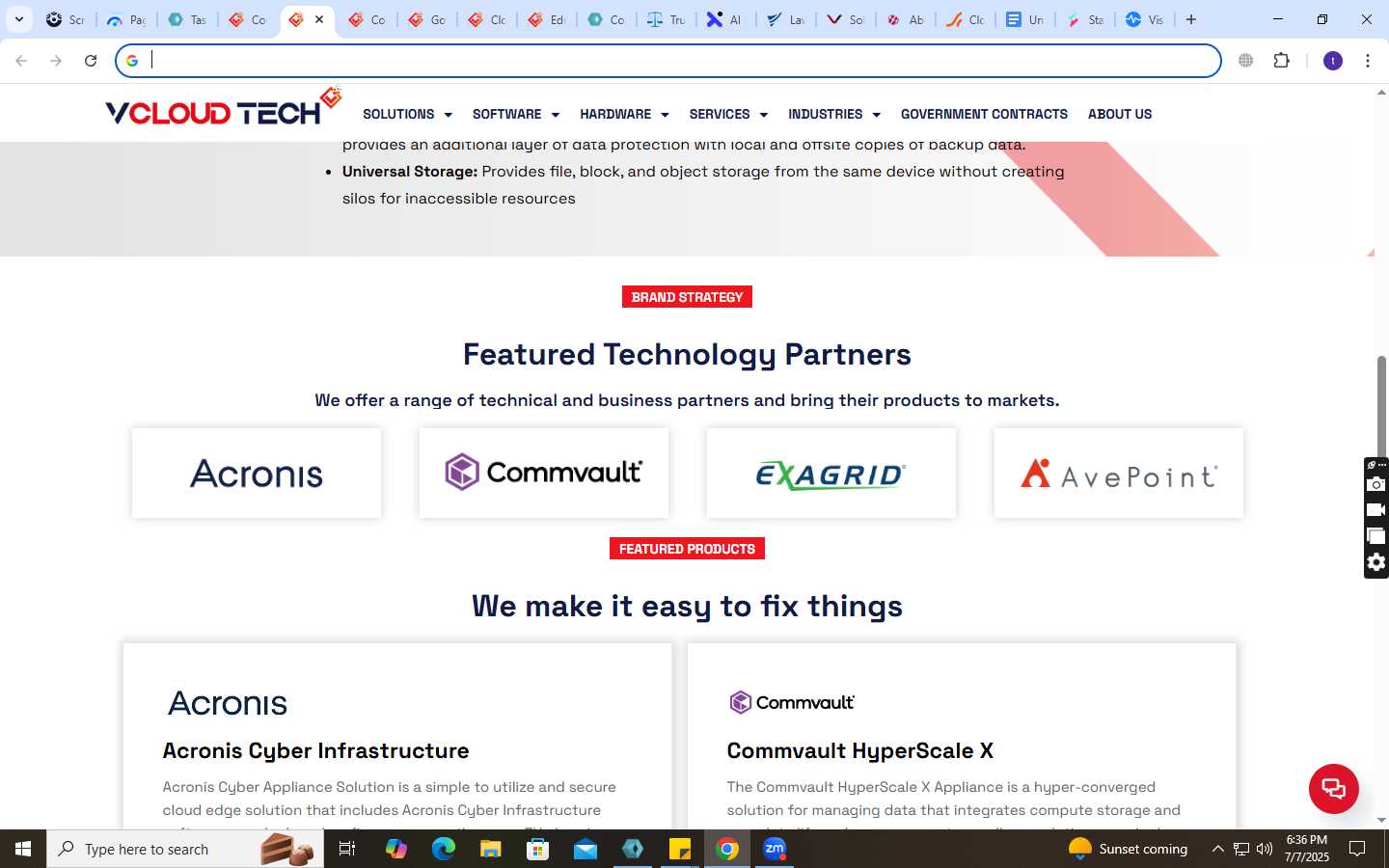Click the browser reload icon
The width and height of the screenshot is (1389, 868).
91,61
